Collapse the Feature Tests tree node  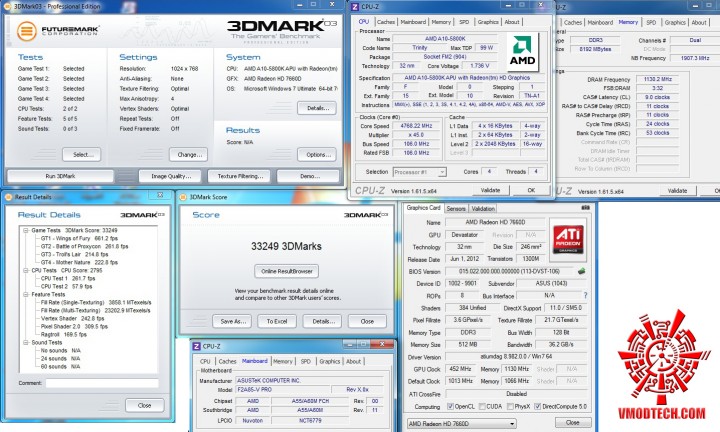coord(26,294)
